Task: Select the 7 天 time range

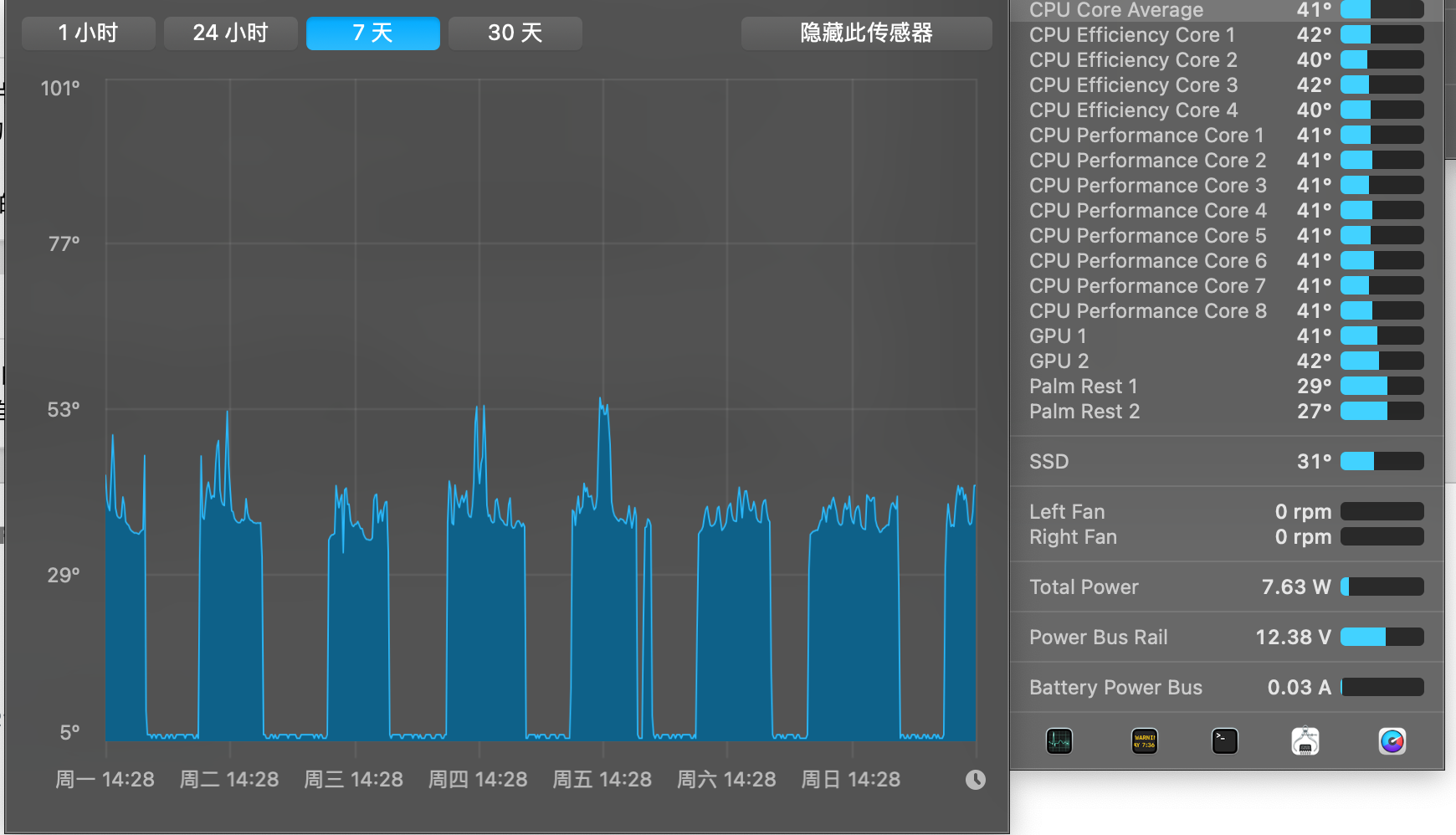Action: pyautogui.click(x=372, y=33)
